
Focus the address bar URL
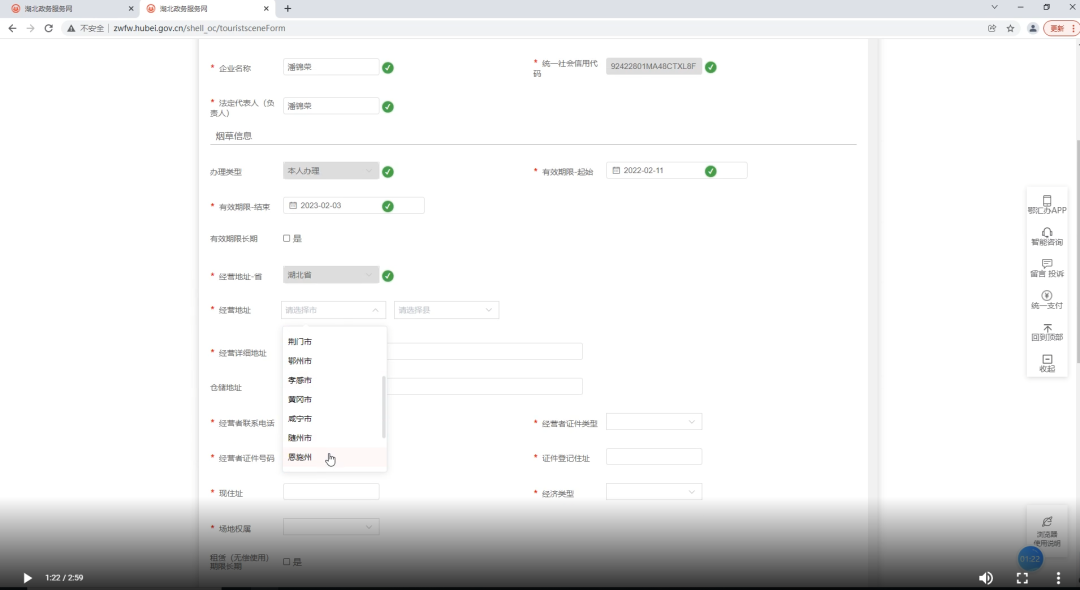199,28
